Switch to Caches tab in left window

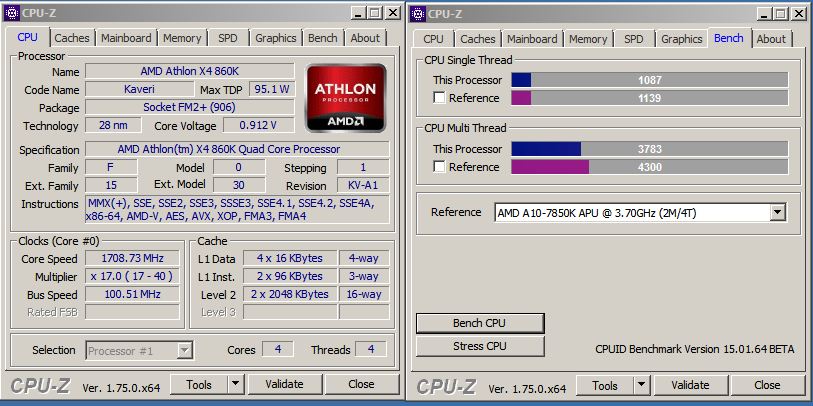point(72,38)
